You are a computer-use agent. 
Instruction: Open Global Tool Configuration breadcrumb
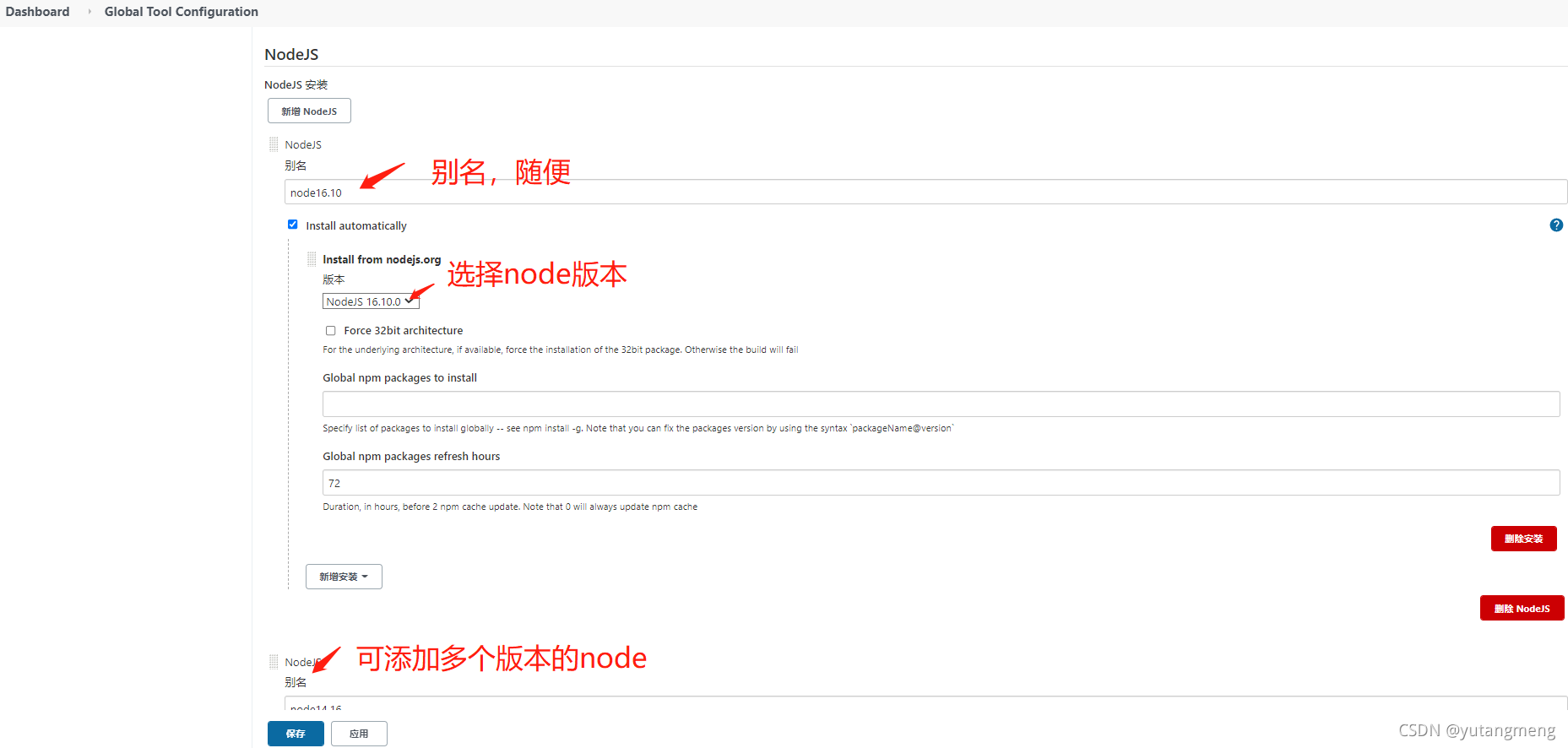click(182, 12)
